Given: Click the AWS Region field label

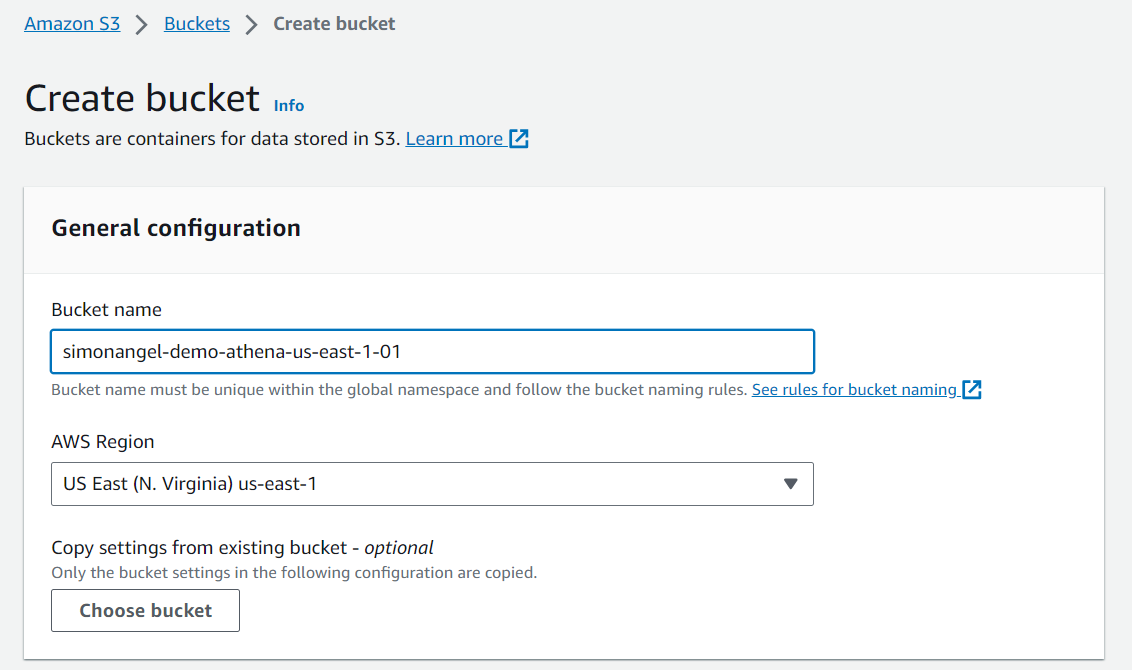Looking at the screenshot, I should (103, 442).
